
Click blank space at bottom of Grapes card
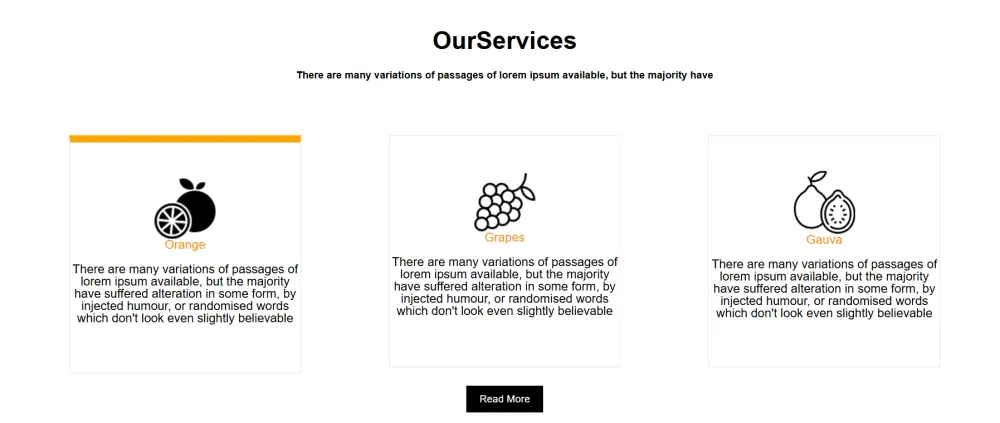pyautogui.click(x=504, y=343)
